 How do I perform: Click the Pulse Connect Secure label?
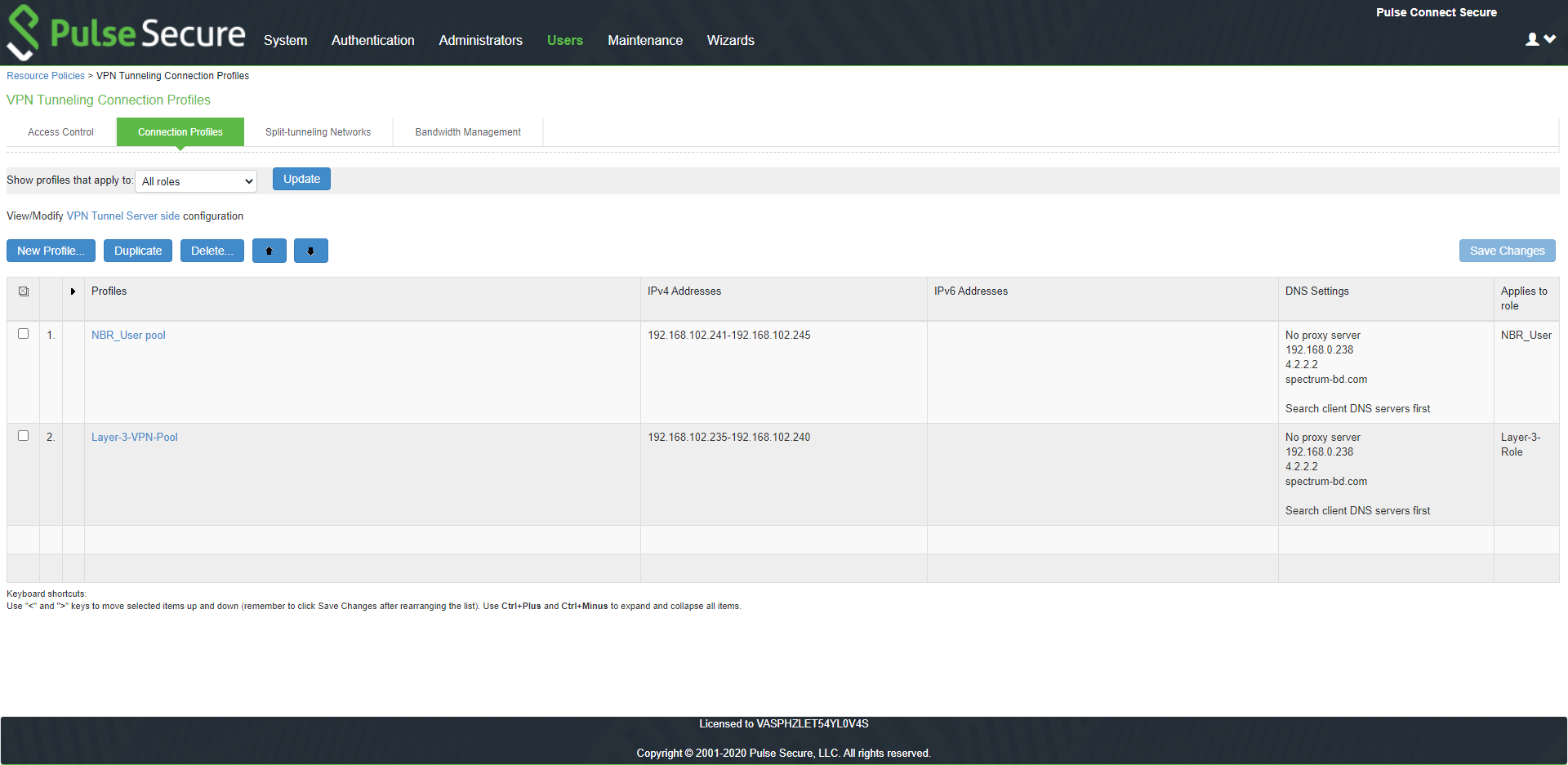click(1437, 12)
